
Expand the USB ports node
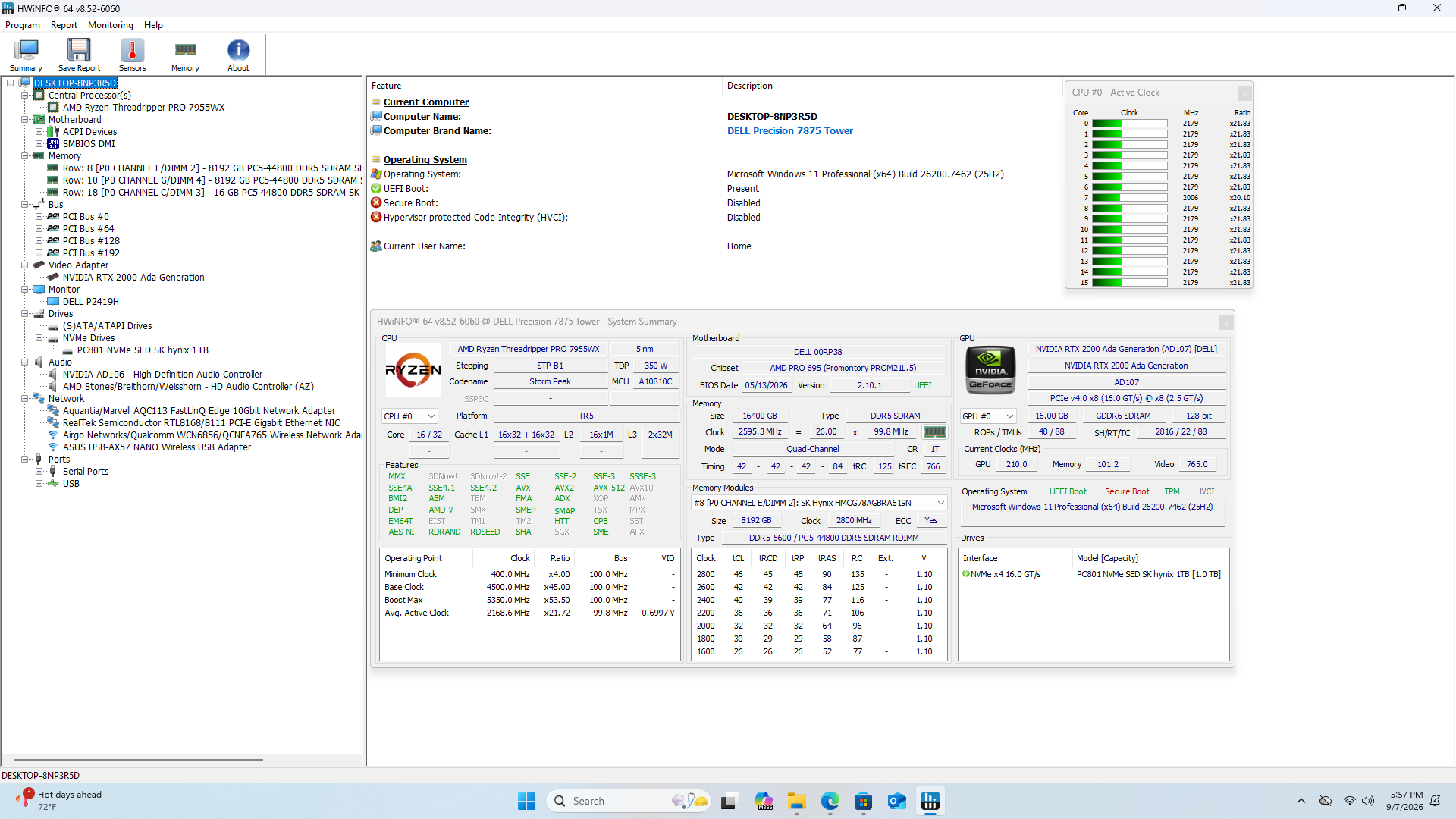39,484
